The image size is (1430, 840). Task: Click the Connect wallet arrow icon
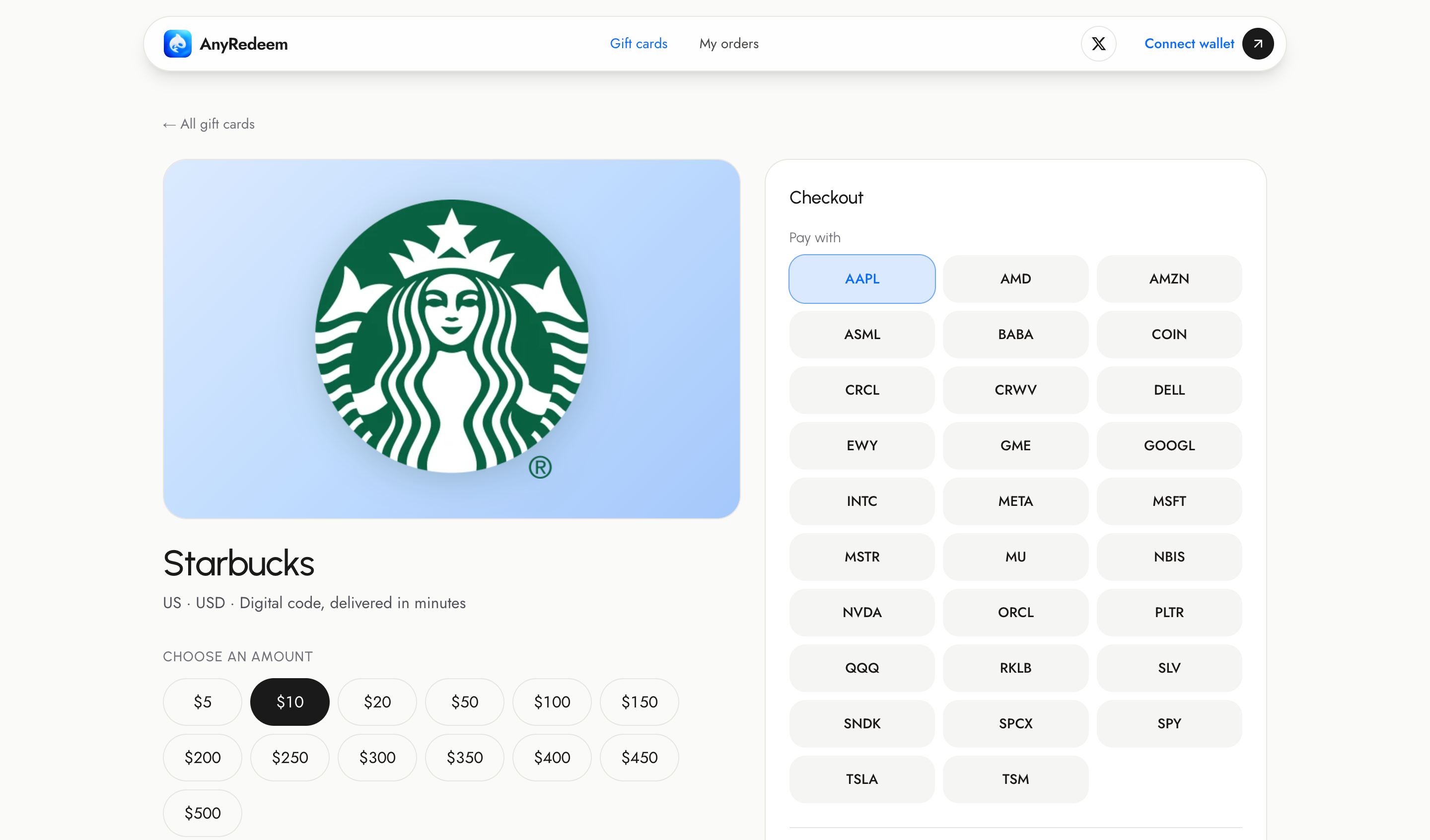point(1258,44)
